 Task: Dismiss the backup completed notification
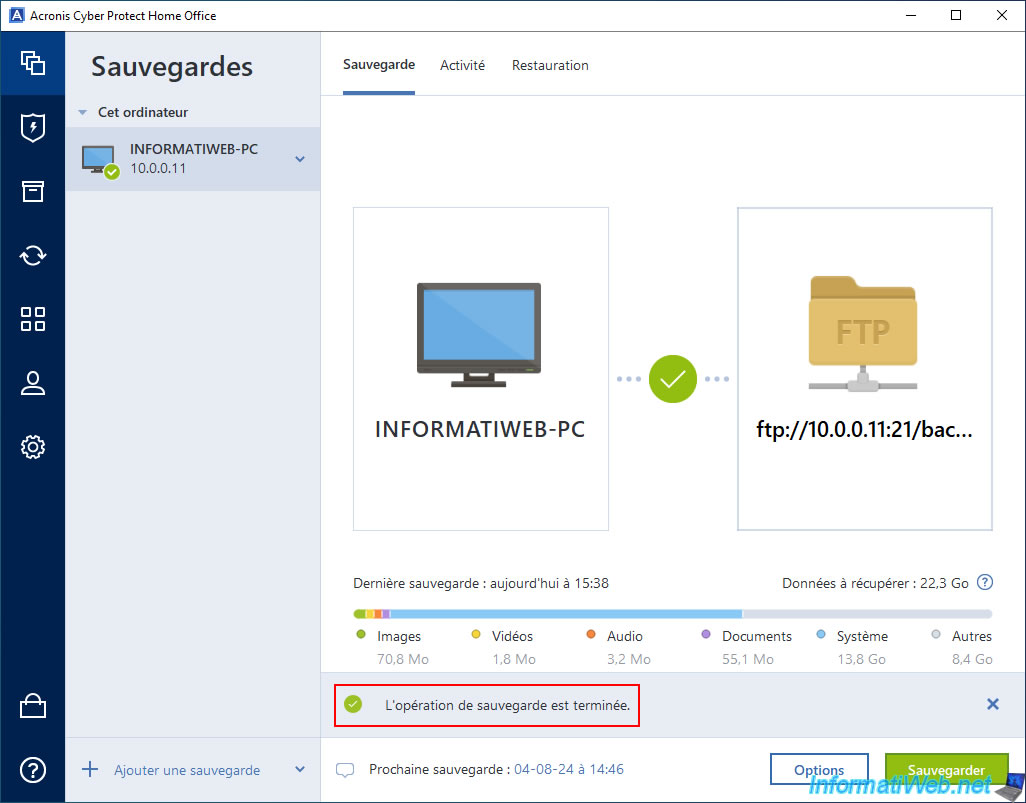coord(993,704)
